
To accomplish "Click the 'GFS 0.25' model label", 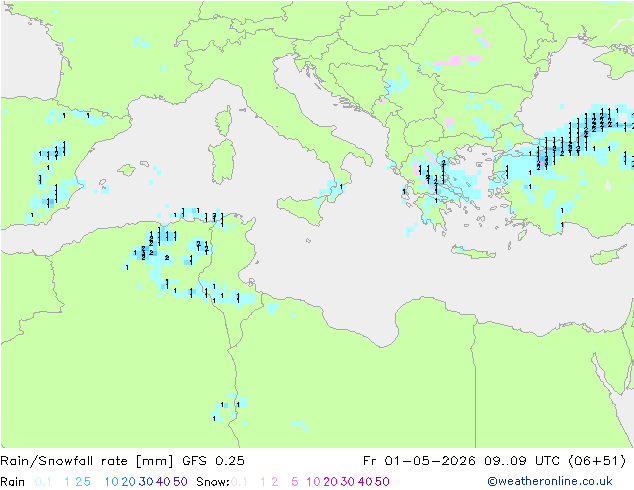I will (x=213, y=461).
